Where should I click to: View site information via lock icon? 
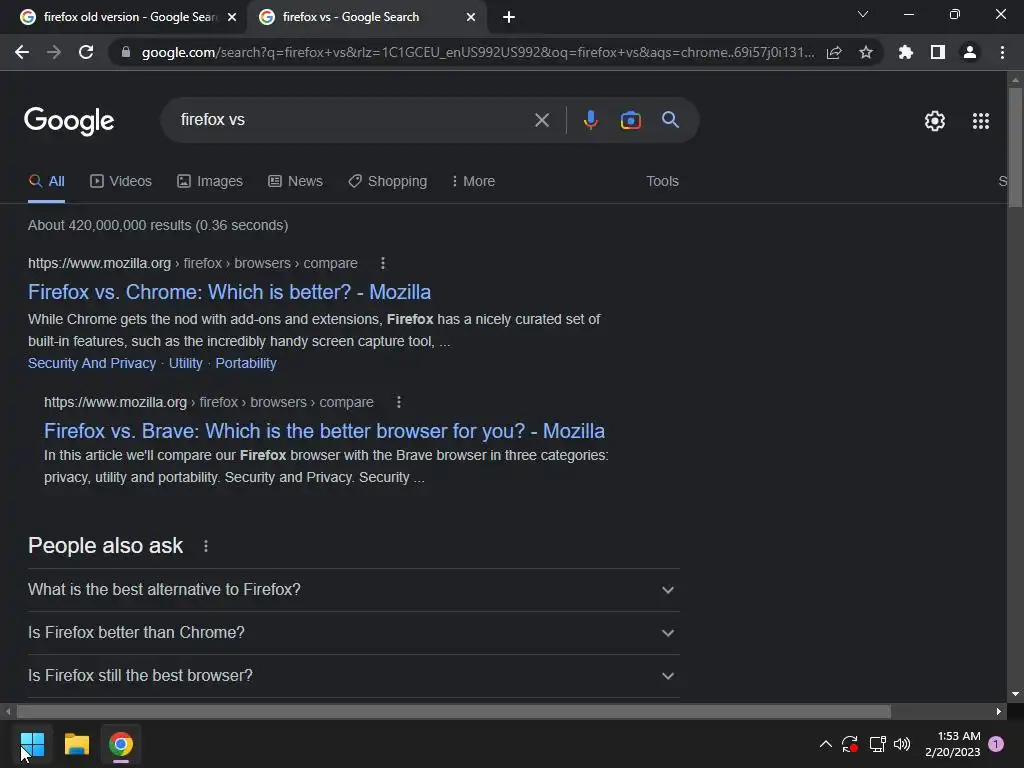coord(126,52)
